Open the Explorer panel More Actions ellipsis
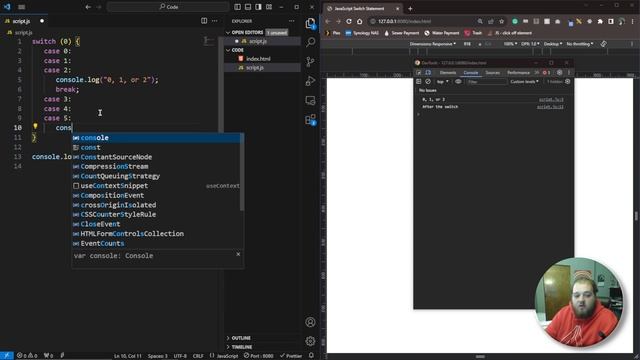Screen dimensions: 640x360 [291, 21]
